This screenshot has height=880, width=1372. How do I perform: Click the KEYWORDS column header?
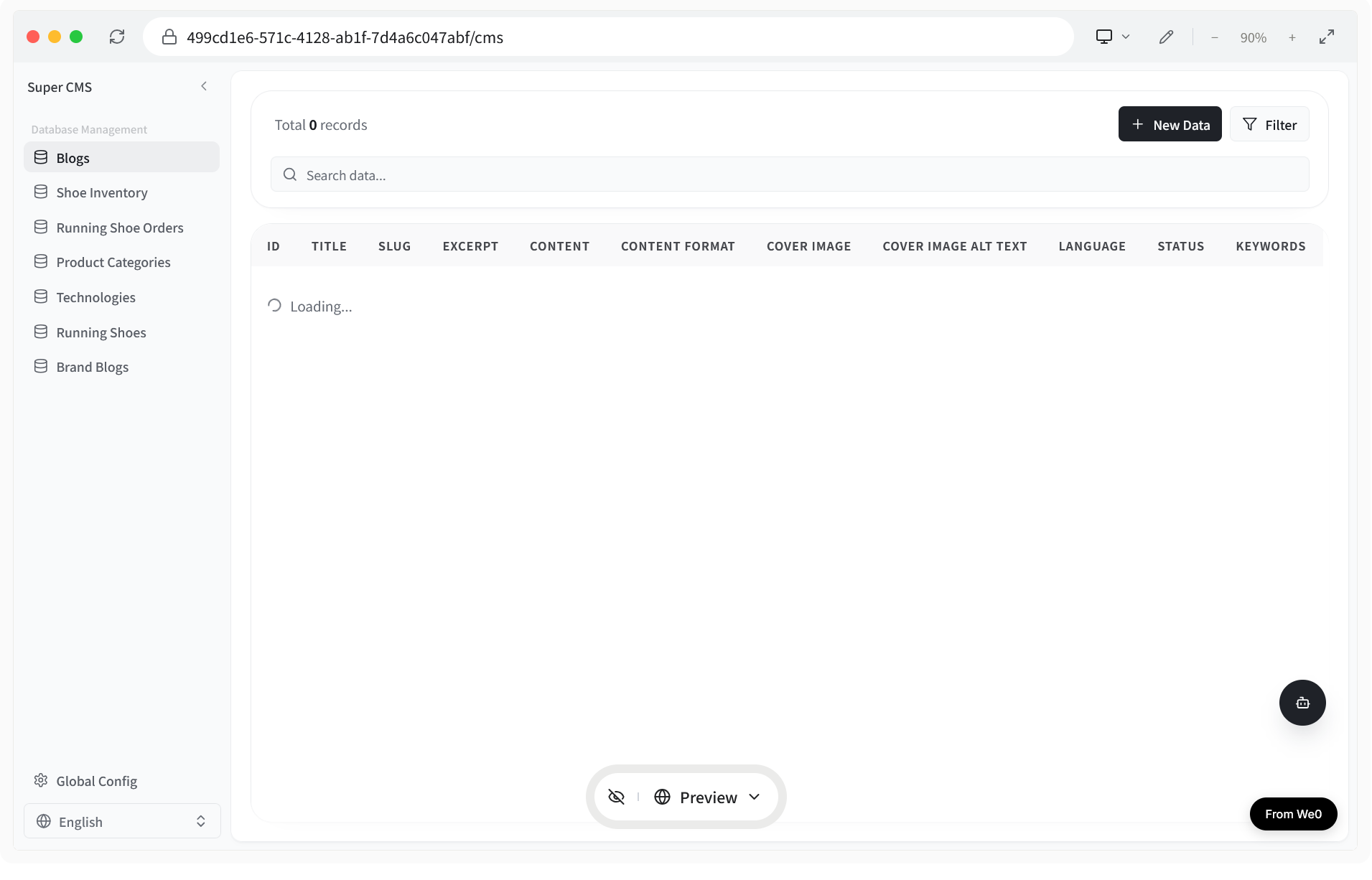(1271, 246)
